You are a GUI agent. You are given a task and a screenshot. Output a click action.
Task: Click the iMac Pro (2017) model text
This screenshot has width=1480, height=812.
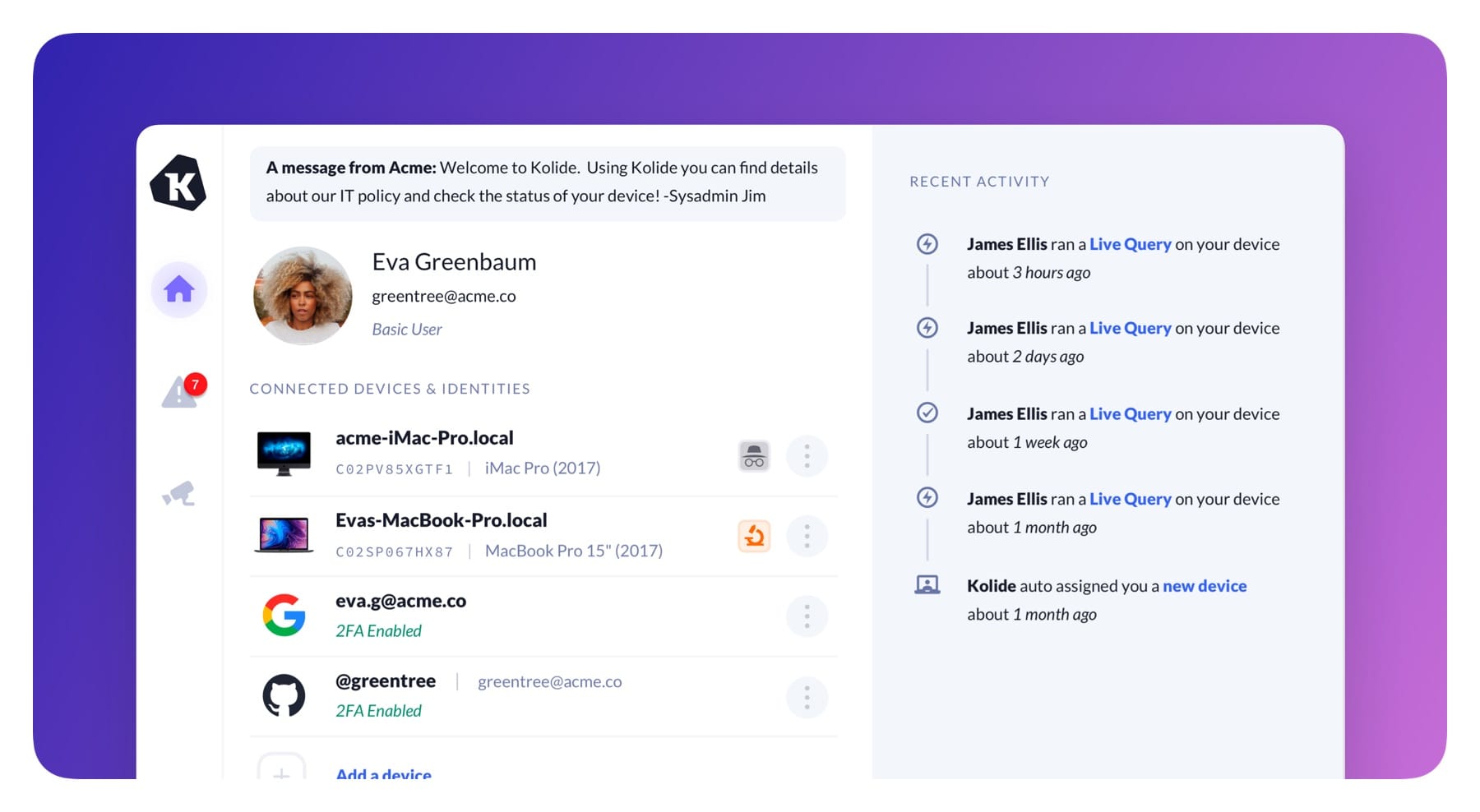543,468
